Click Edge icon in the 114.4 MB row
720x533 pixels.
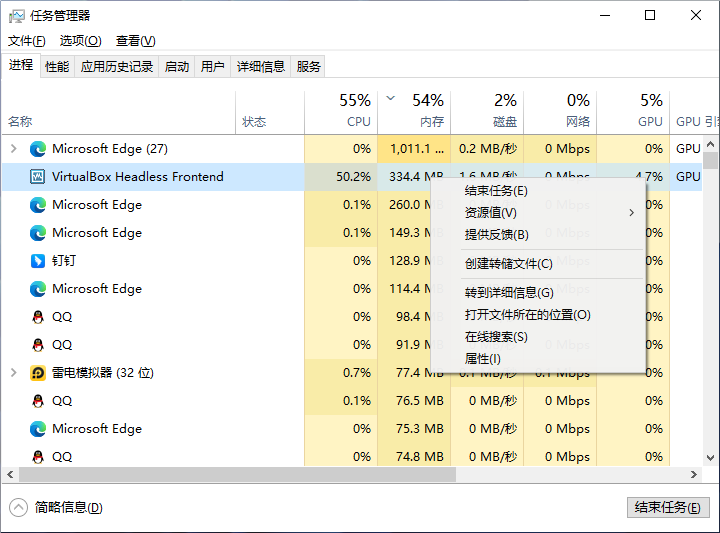pos(38,289)
